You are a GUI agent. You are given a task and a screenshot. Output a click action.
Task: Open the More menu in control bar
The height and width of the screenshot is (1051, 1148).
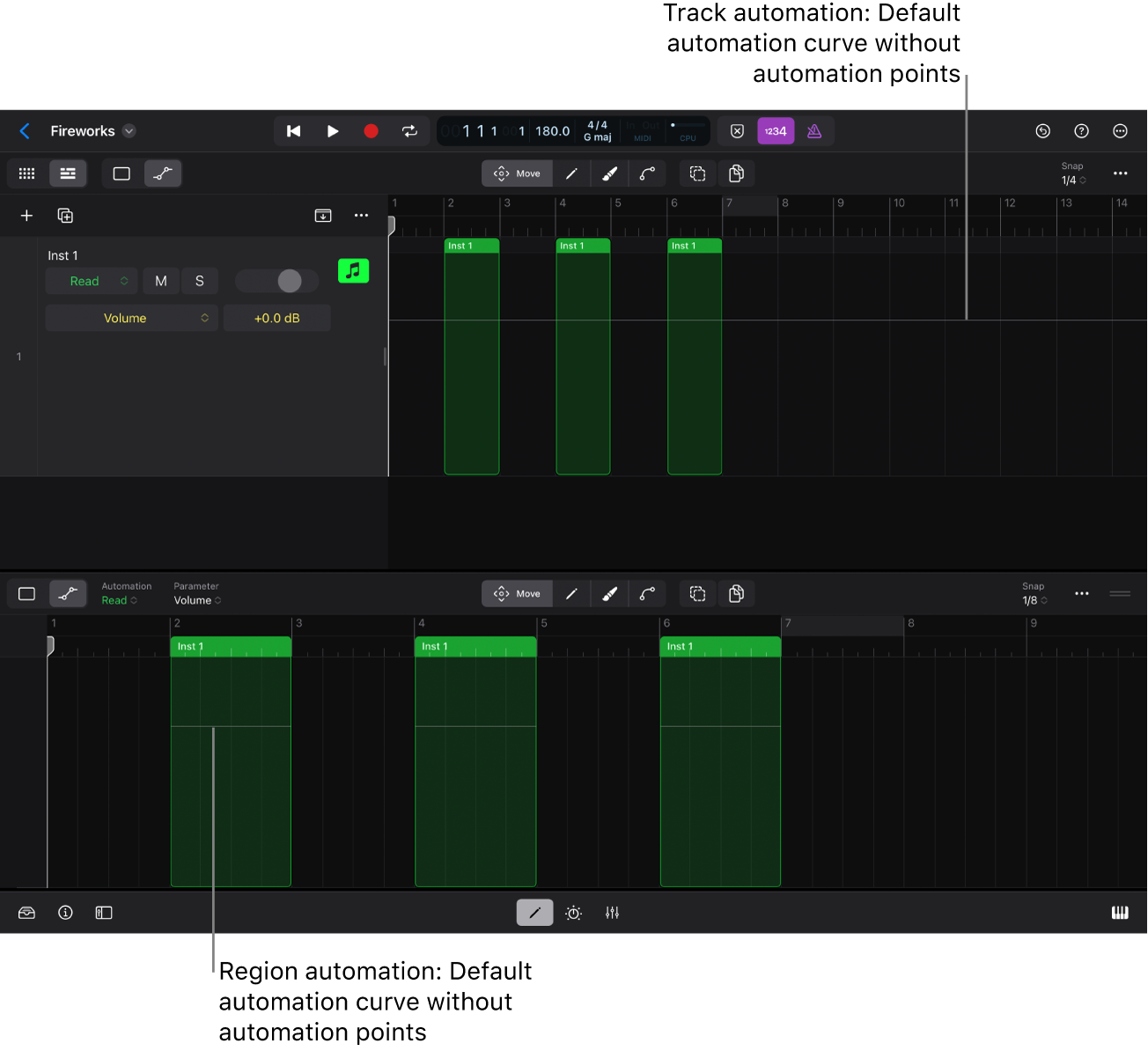coord(1121,131)
